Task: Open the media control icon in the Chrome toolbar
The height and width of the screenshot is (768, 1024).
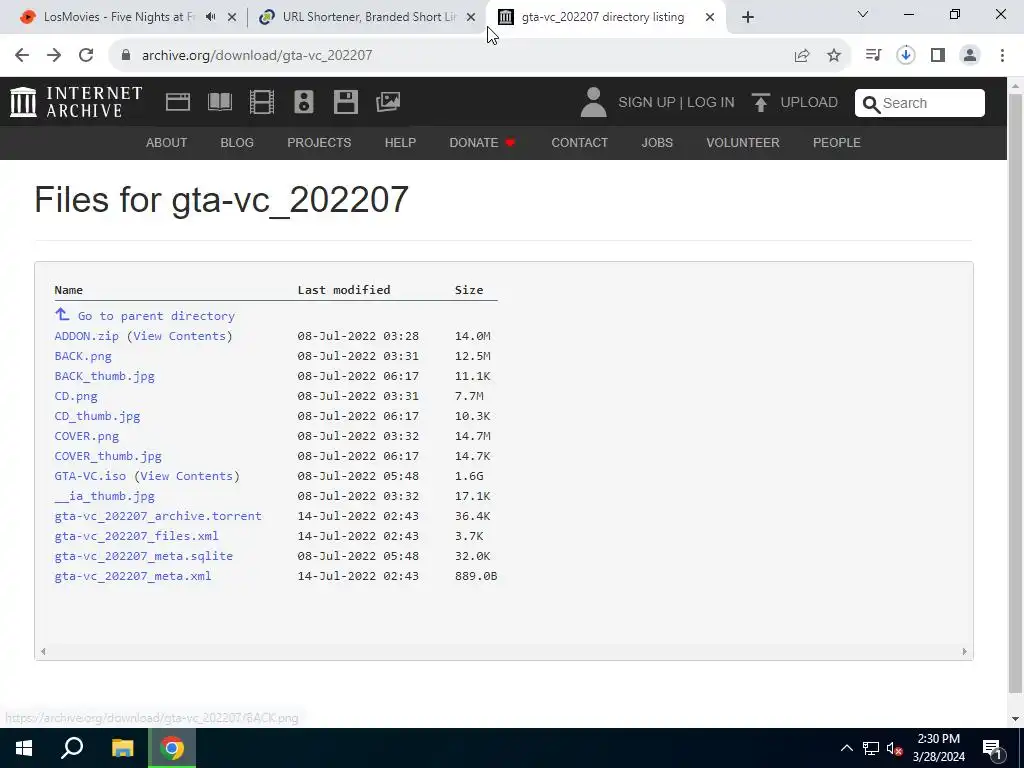Action: 873,56
